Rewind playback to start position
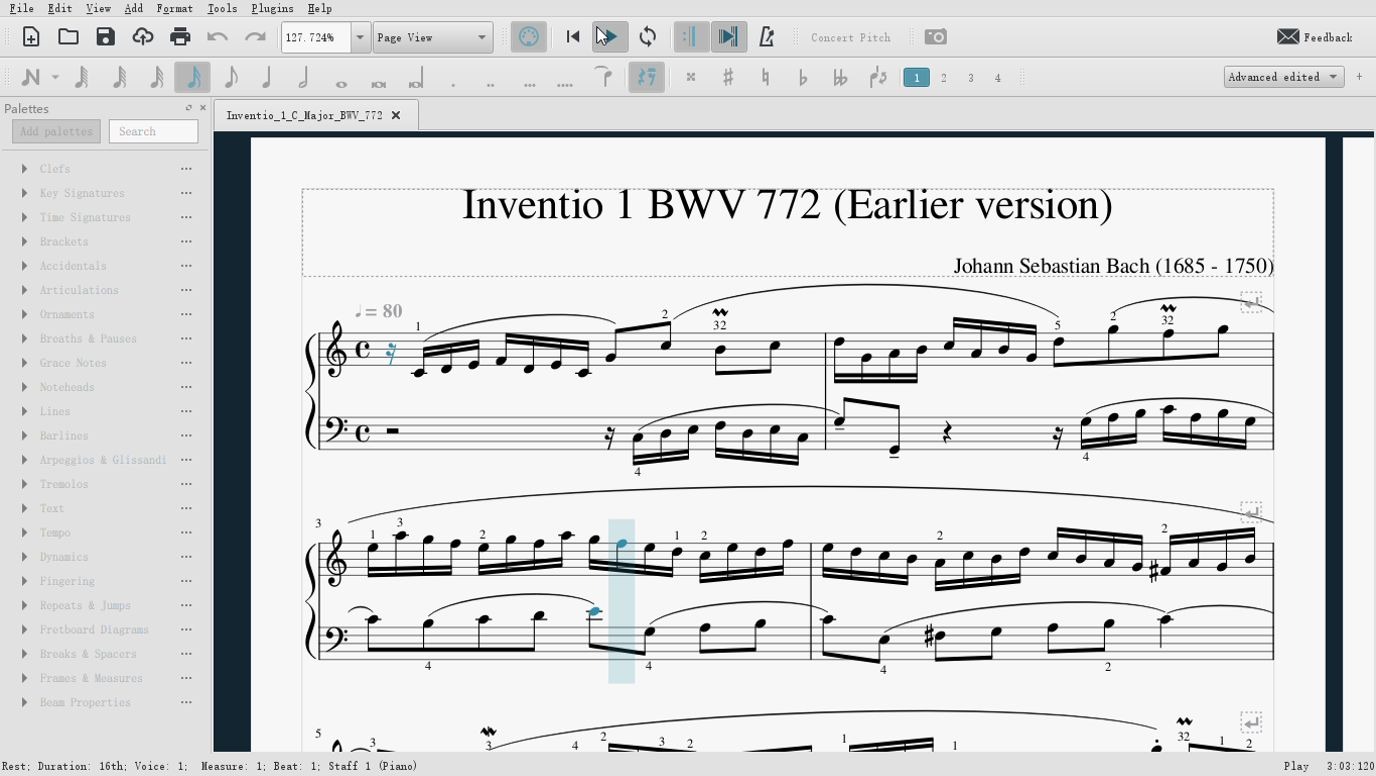 point(573,37)
